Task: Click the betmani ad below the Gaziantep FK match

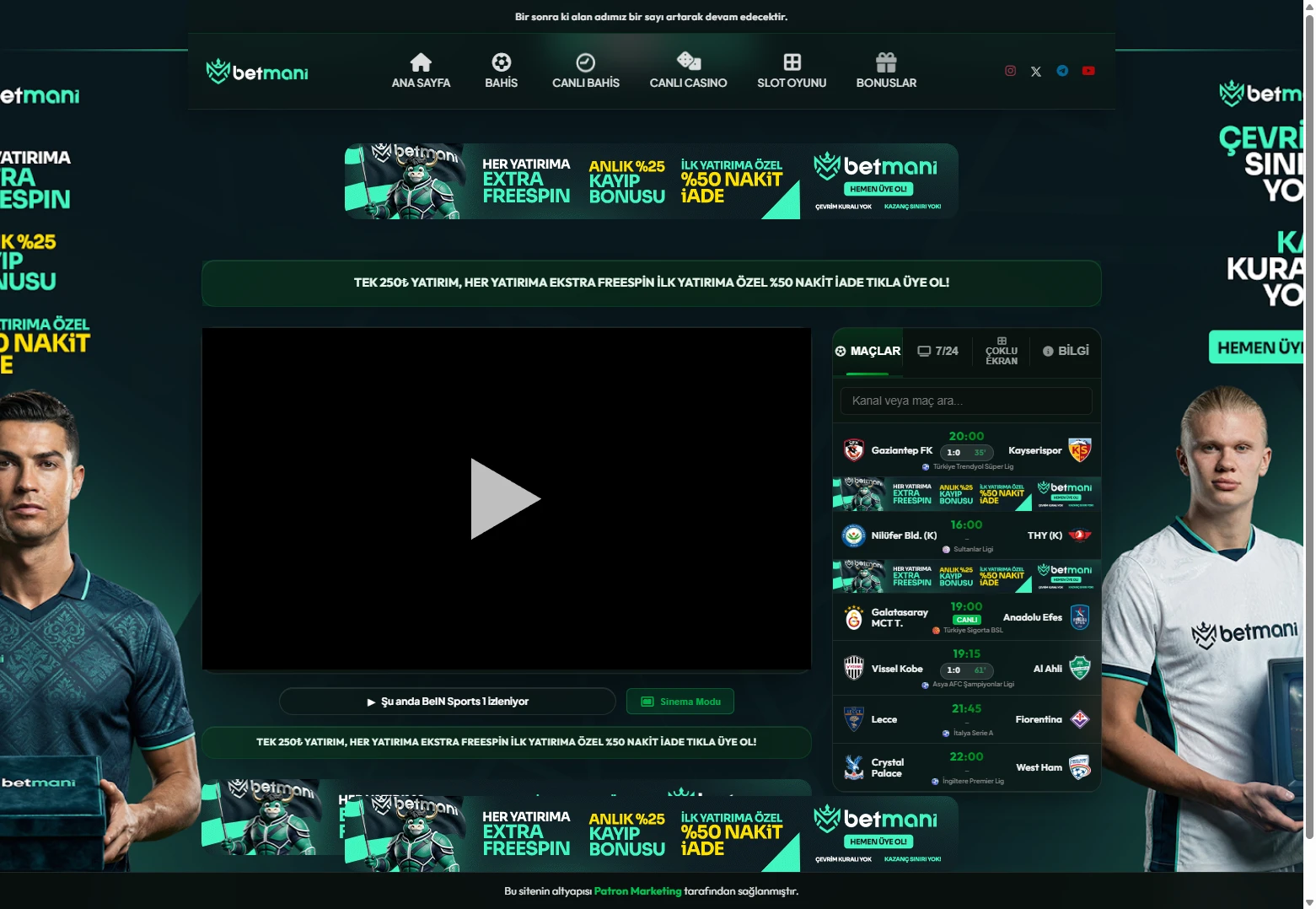Action: (967, 494)
